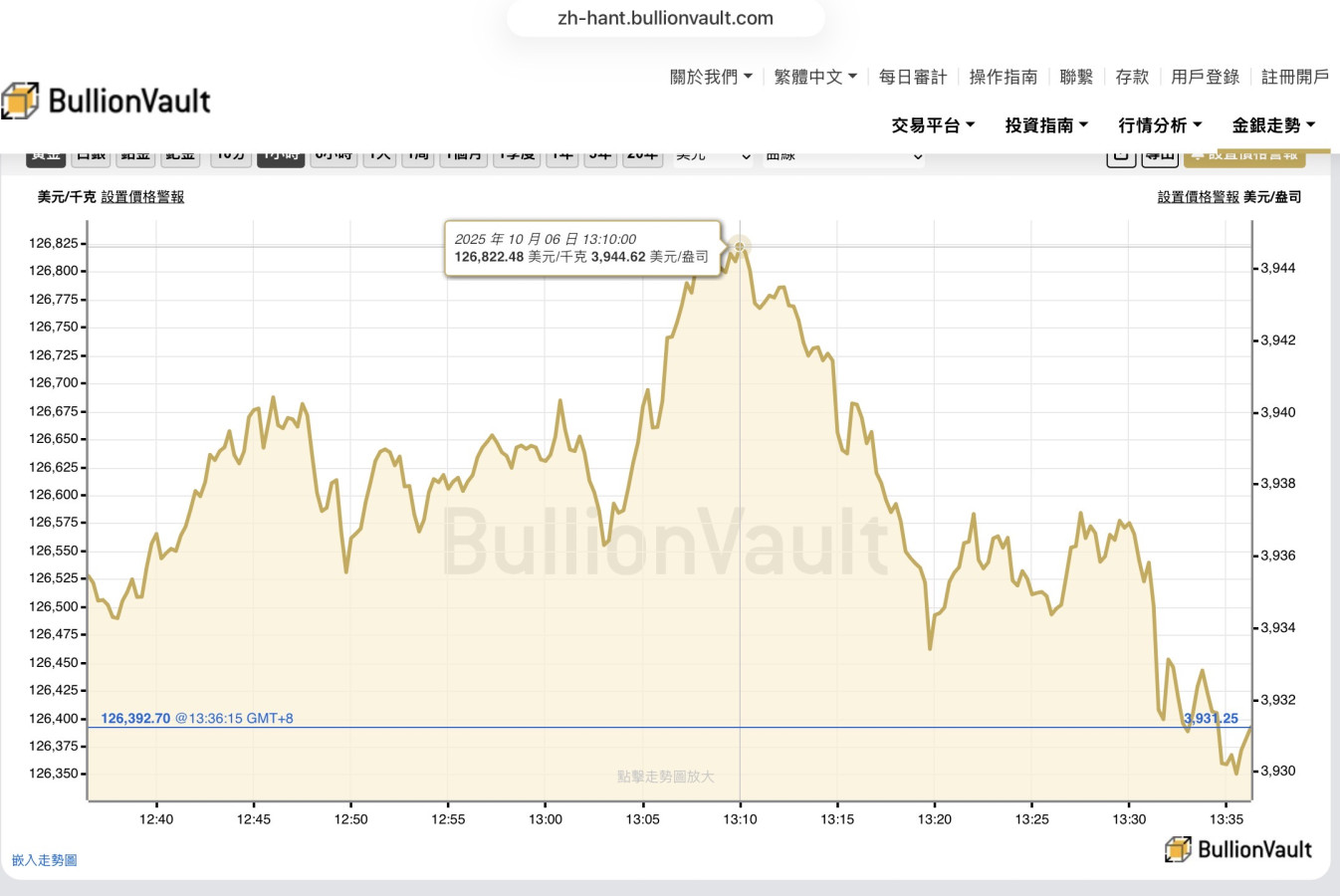Click the 用戶登錄 login link
This screenshot has width=1340, height=896.
pos(1206,77)
